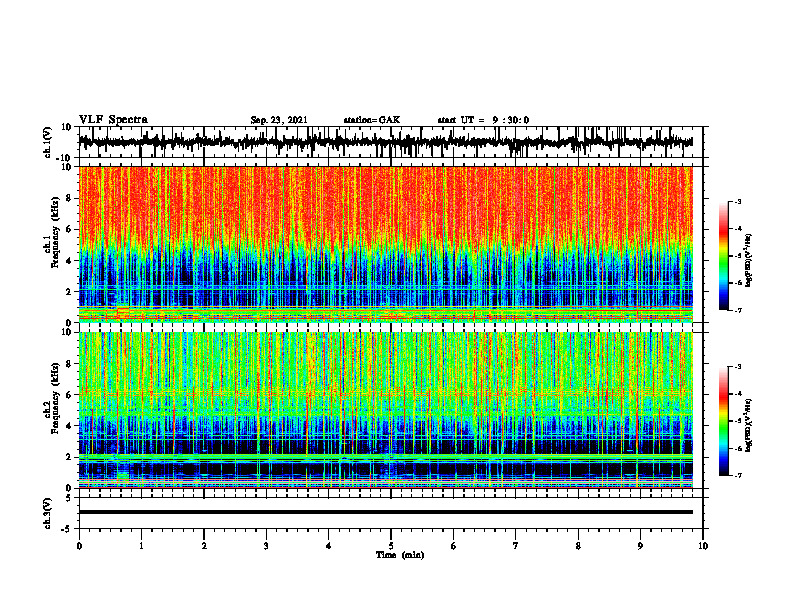Screen dimensions: 792x612
Task: Click the ch.2 frequency axis "6" tick label
Action: [x=69, y=395]
